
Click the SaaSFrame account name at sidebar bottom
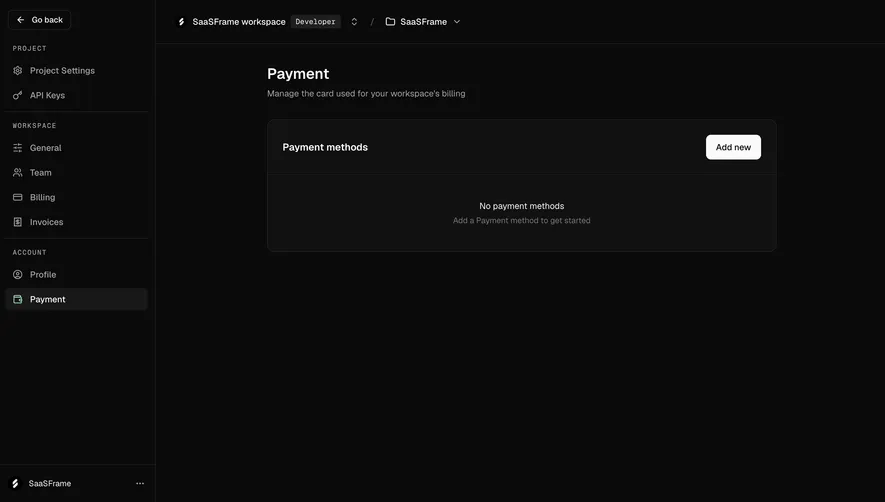[x=50, y=483]
